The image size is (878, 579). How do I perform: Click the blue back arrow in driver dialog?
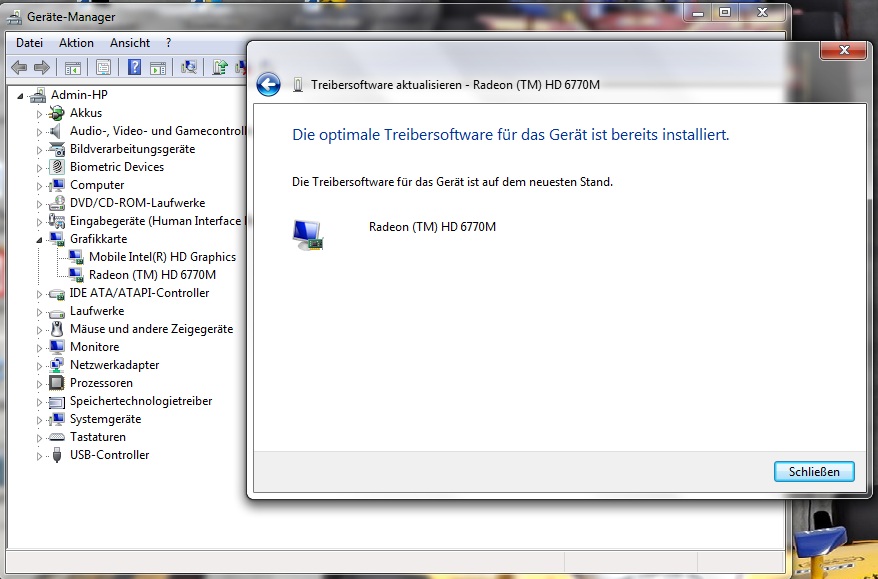point(268,85)
